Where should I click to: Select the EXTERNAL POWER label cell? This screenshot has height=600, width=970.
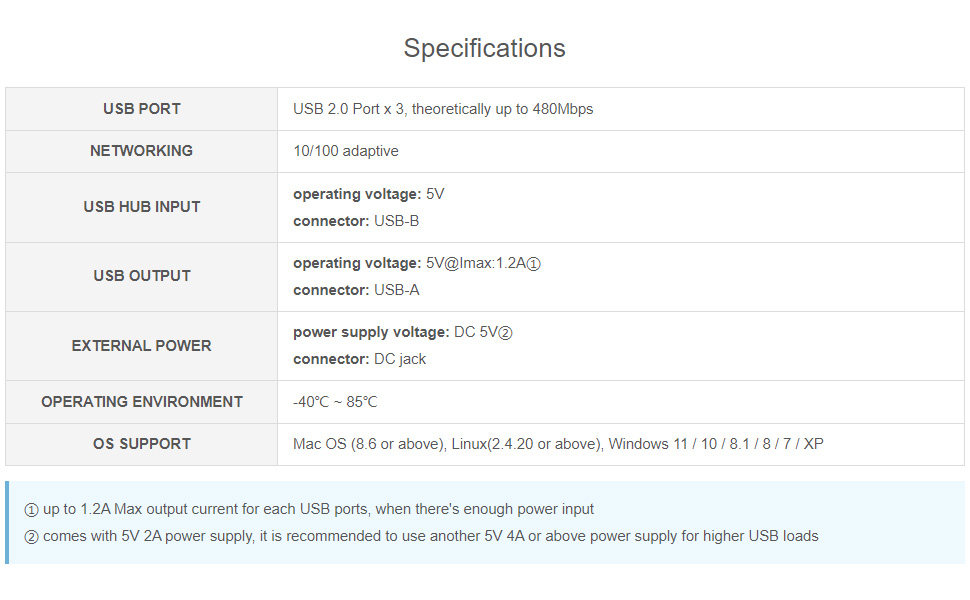coord(142,346)
